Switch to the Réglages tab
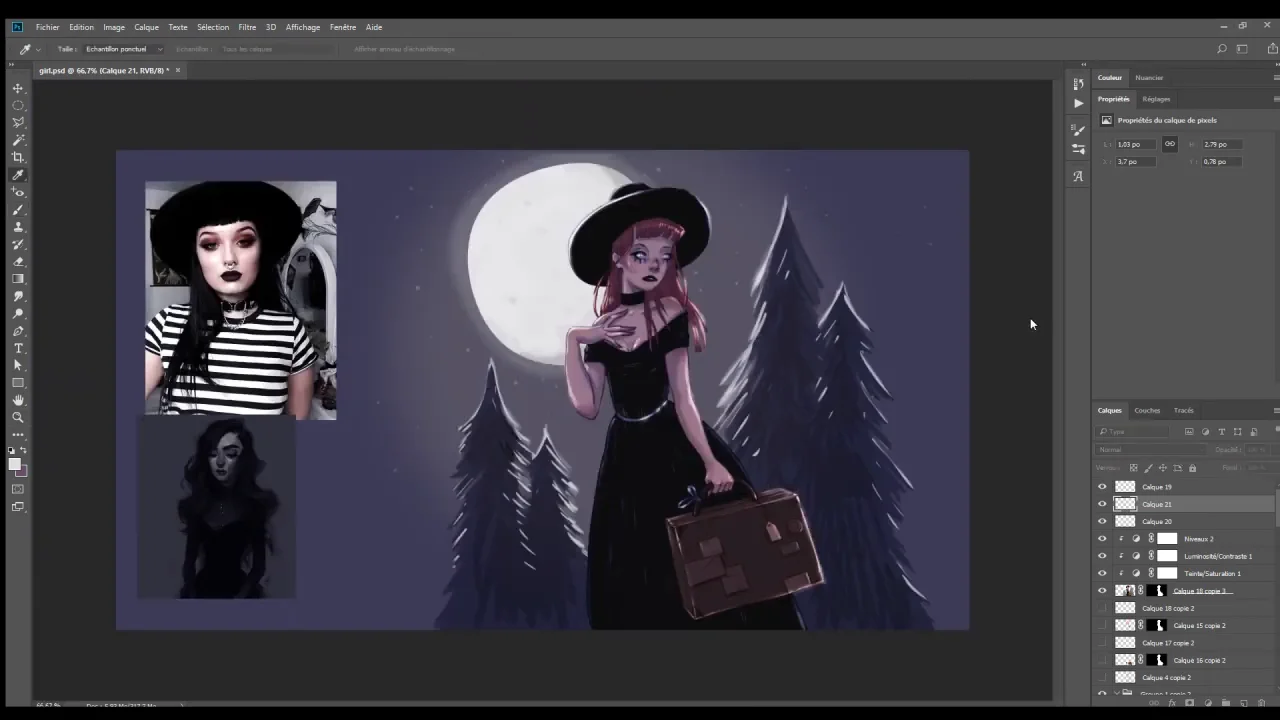Viewport: 1280px width, 720px height. tap(1156, 99)
